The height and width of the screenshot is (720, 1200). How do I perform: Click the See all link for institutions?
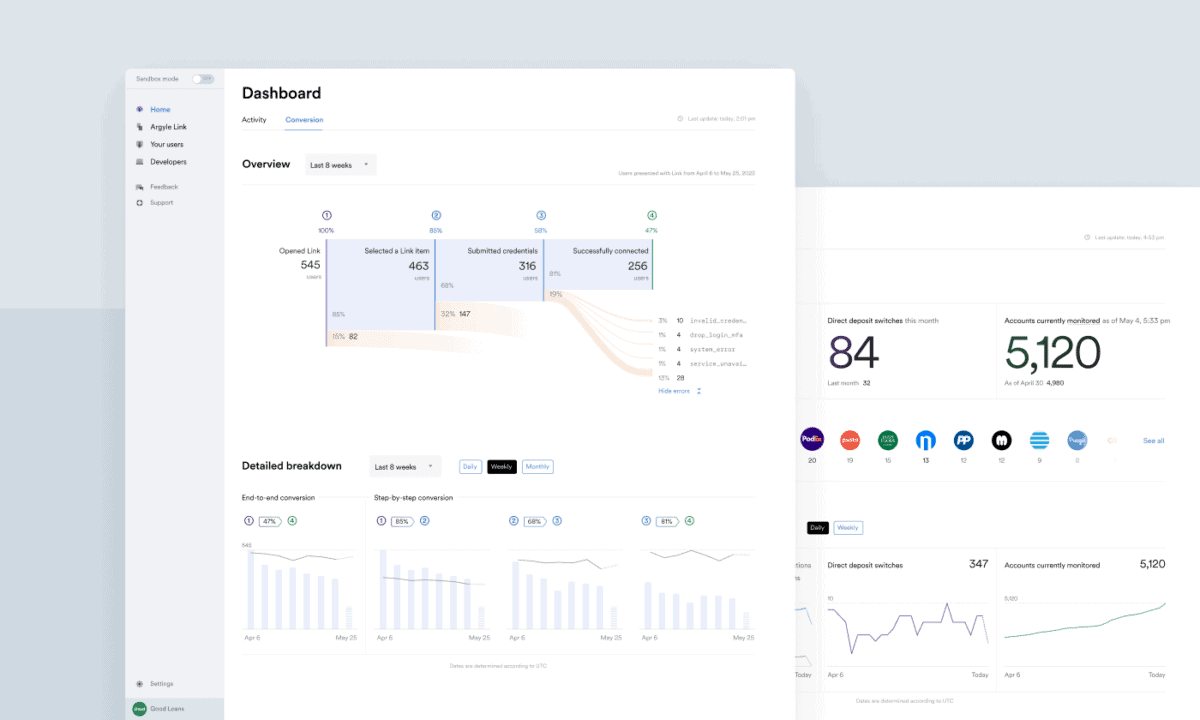[1153, 440]
